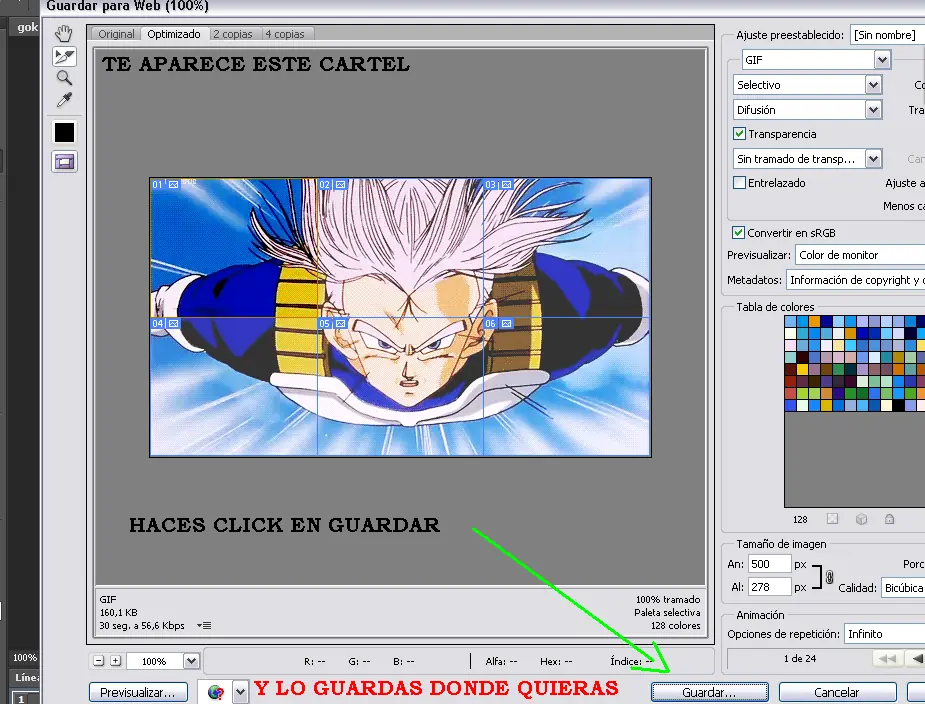Preview in default browser icon

click(216, 692)
